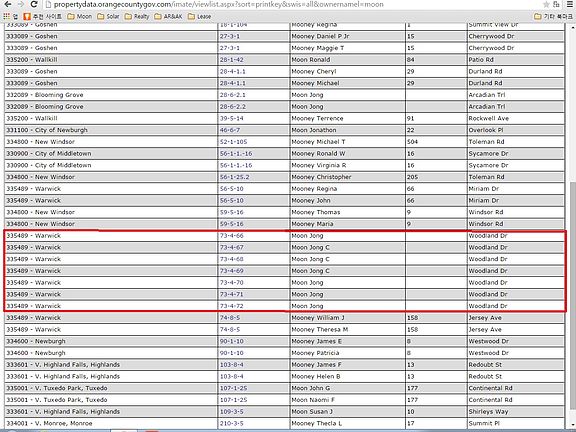
Task: Open the 28-4-1.1 link in Mooney Cheryl row
Action: 233,71
